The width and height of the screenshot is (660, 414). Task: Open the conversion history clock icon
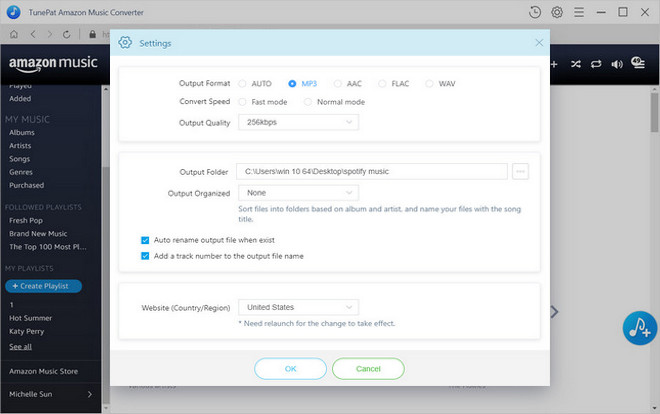[x=534, y=12]
